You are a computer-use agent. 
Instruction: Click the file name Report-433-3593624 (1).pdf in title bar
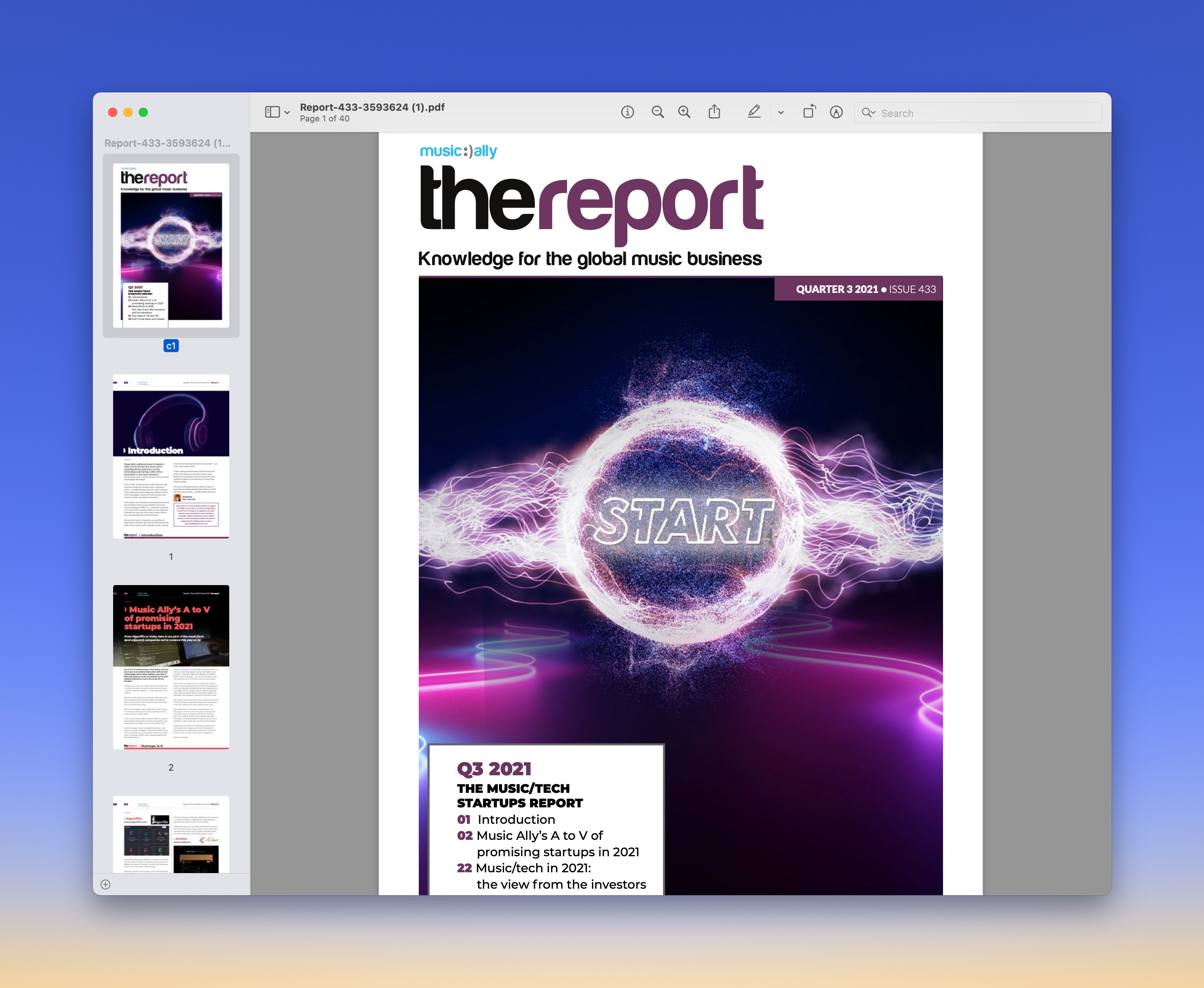click(372, 107)
